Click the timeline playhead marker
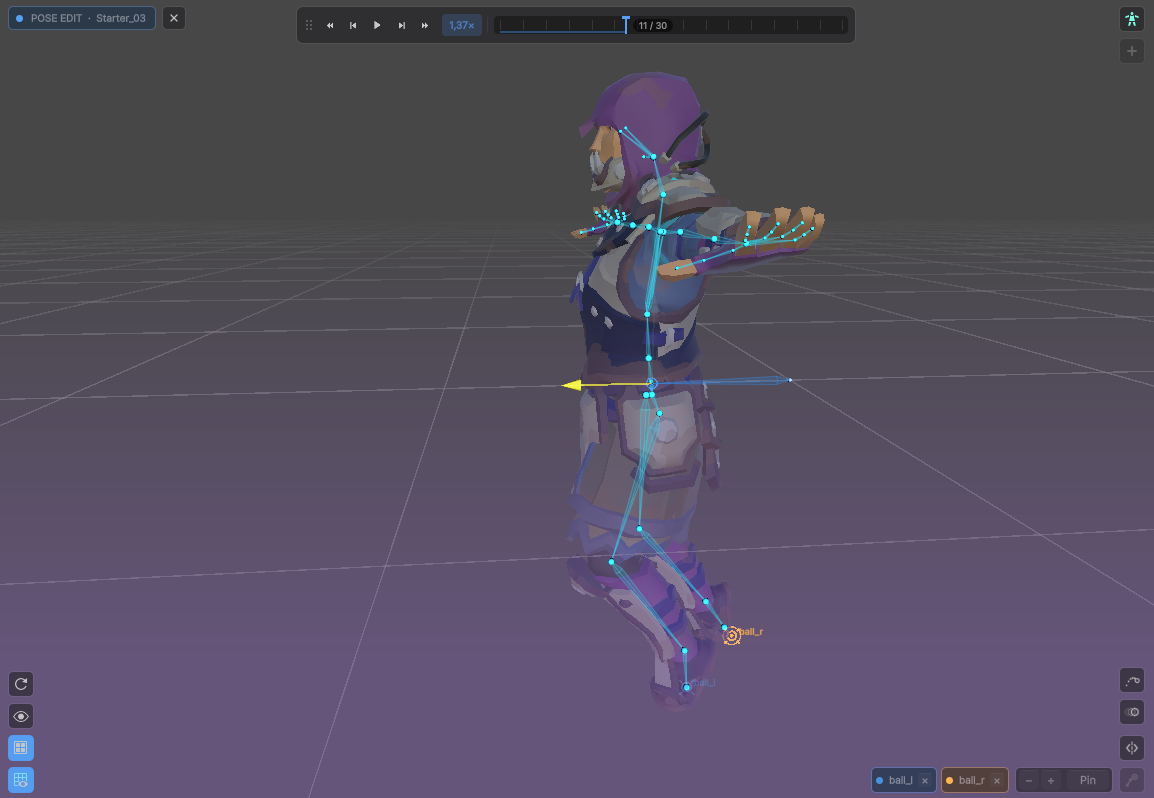This screenshot has height=798, width=1154. coord(626,24)
